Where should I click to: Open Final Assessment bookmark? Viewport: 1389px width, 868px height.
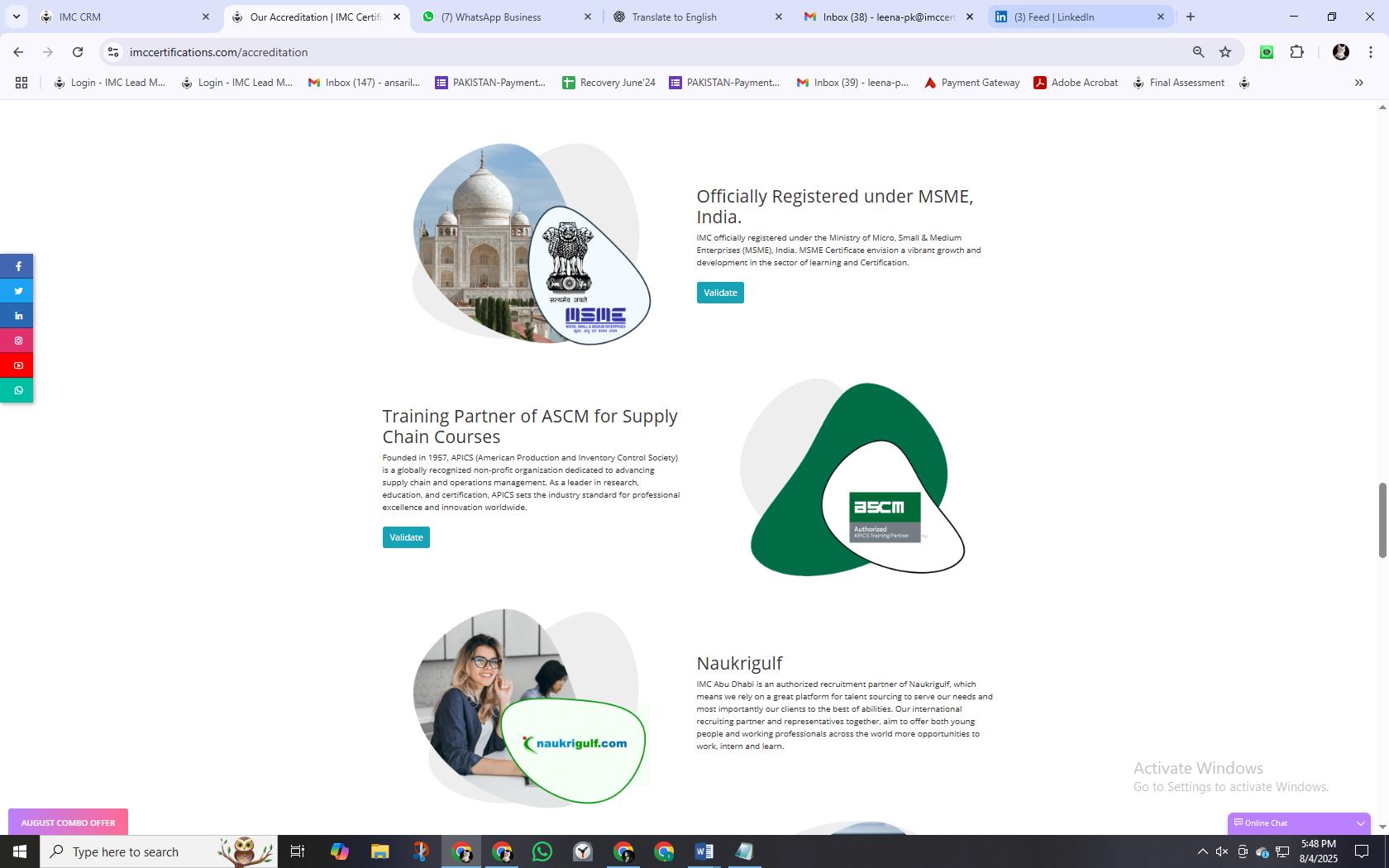1178,83
